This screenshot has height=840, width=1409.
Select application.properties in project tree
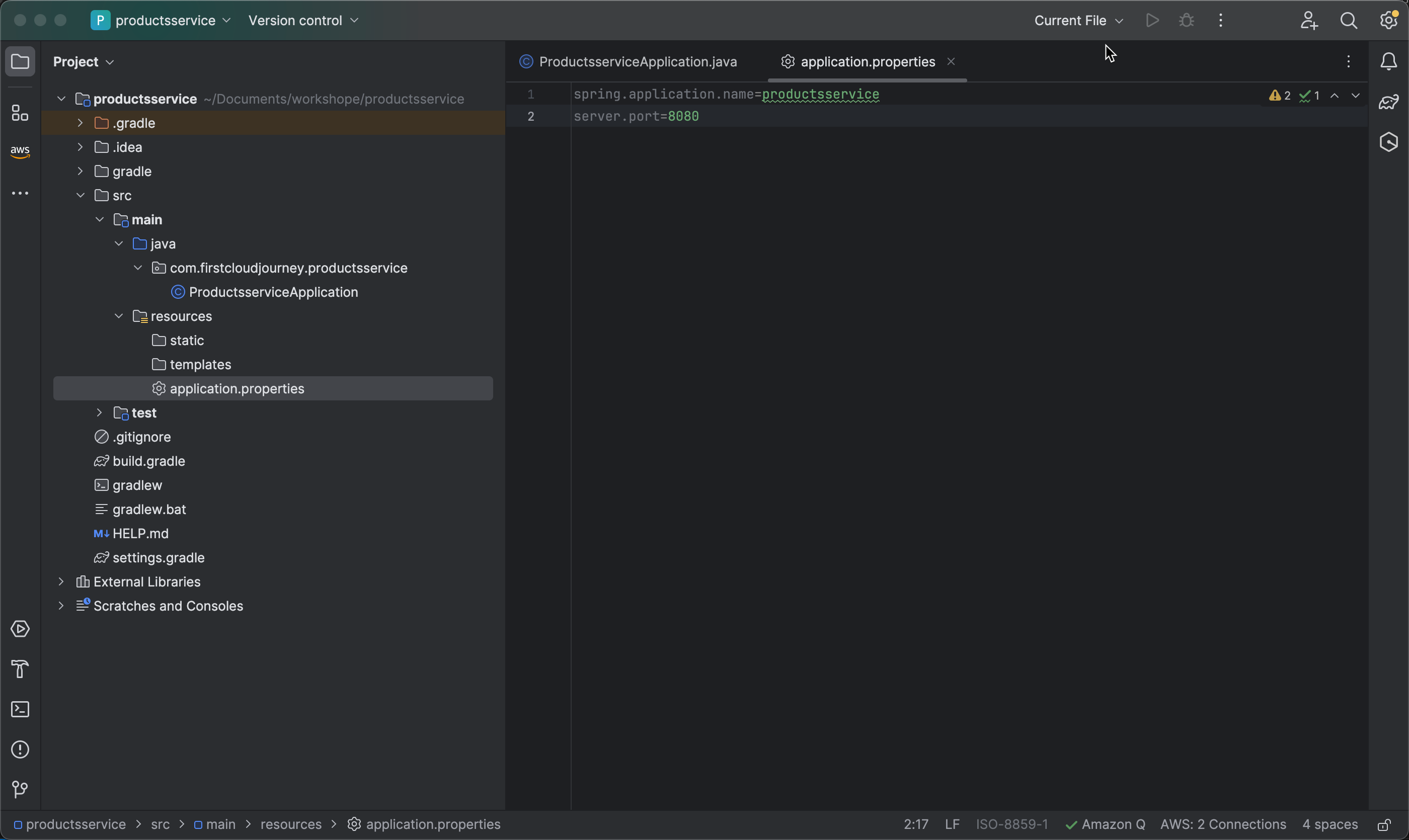click(273, 388)
